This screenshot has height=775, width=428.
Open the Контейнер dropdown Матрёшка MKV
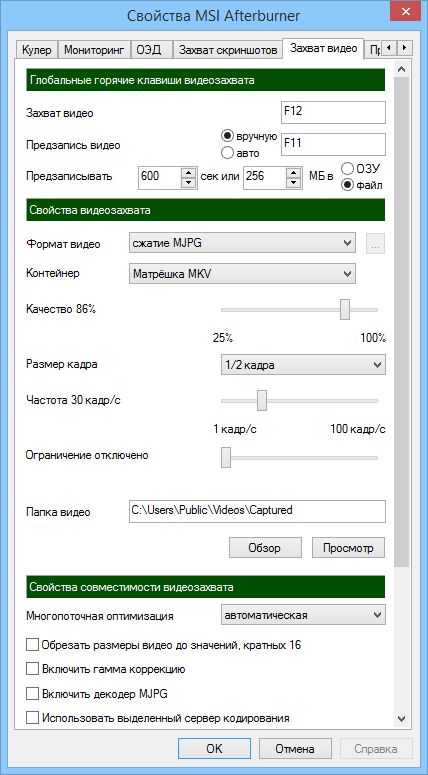click(242, 274)
